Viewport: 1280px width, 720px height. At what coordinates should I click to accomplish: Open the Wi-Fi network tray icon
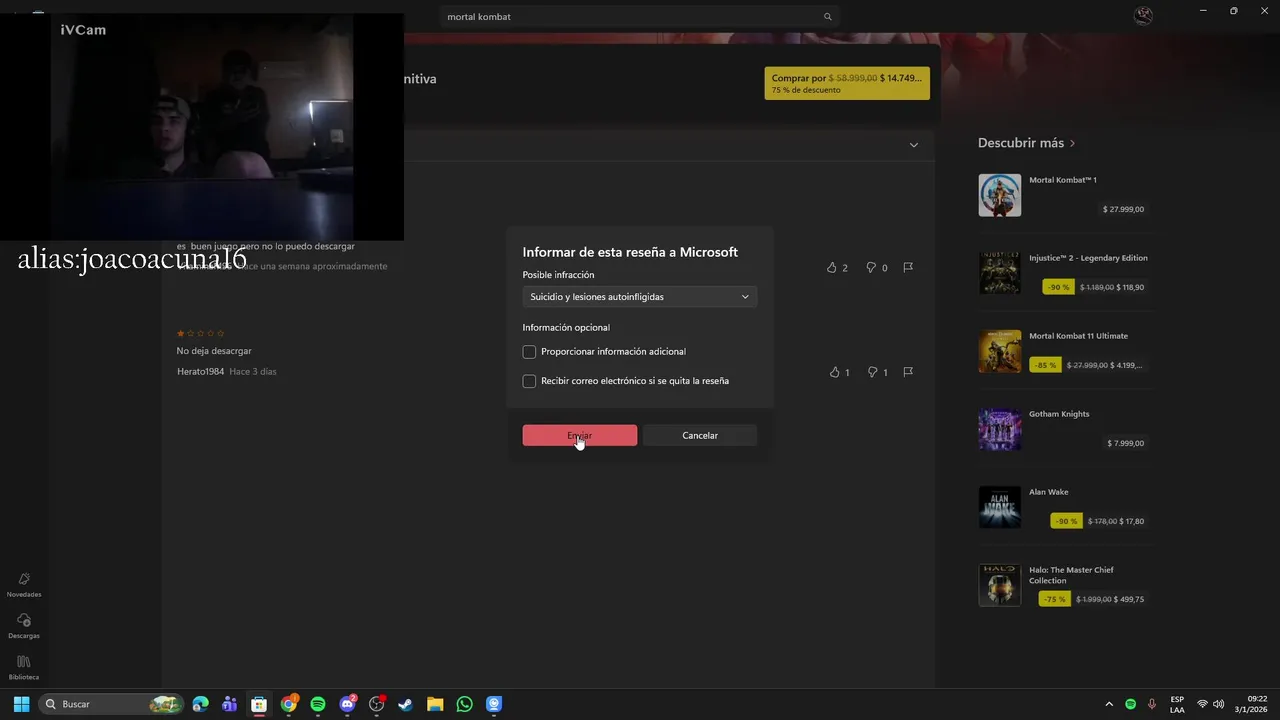pyautogui.click(x=1202, y=704)
